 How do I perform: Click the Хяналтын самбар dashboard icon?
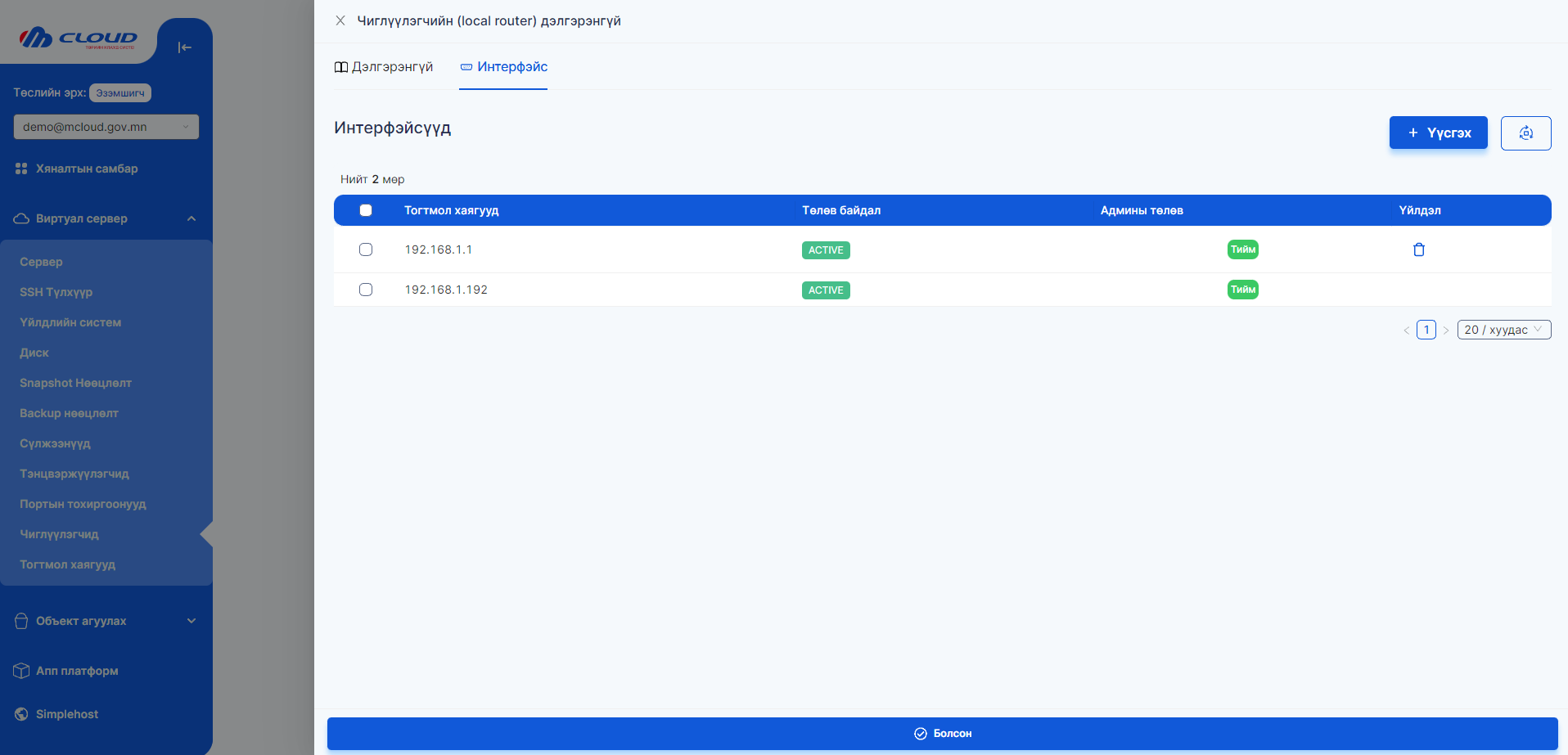pyautogui.click(x=21, y=169)
